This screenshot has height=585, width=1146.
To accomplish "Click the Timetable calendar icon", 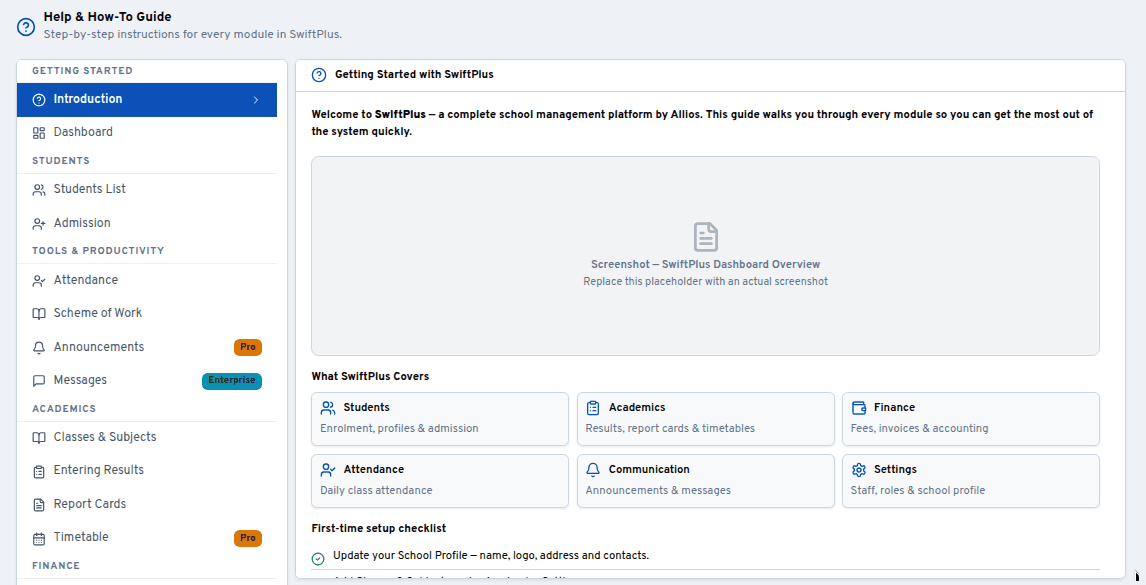I will pyautogui.click(x=39, y=539).
